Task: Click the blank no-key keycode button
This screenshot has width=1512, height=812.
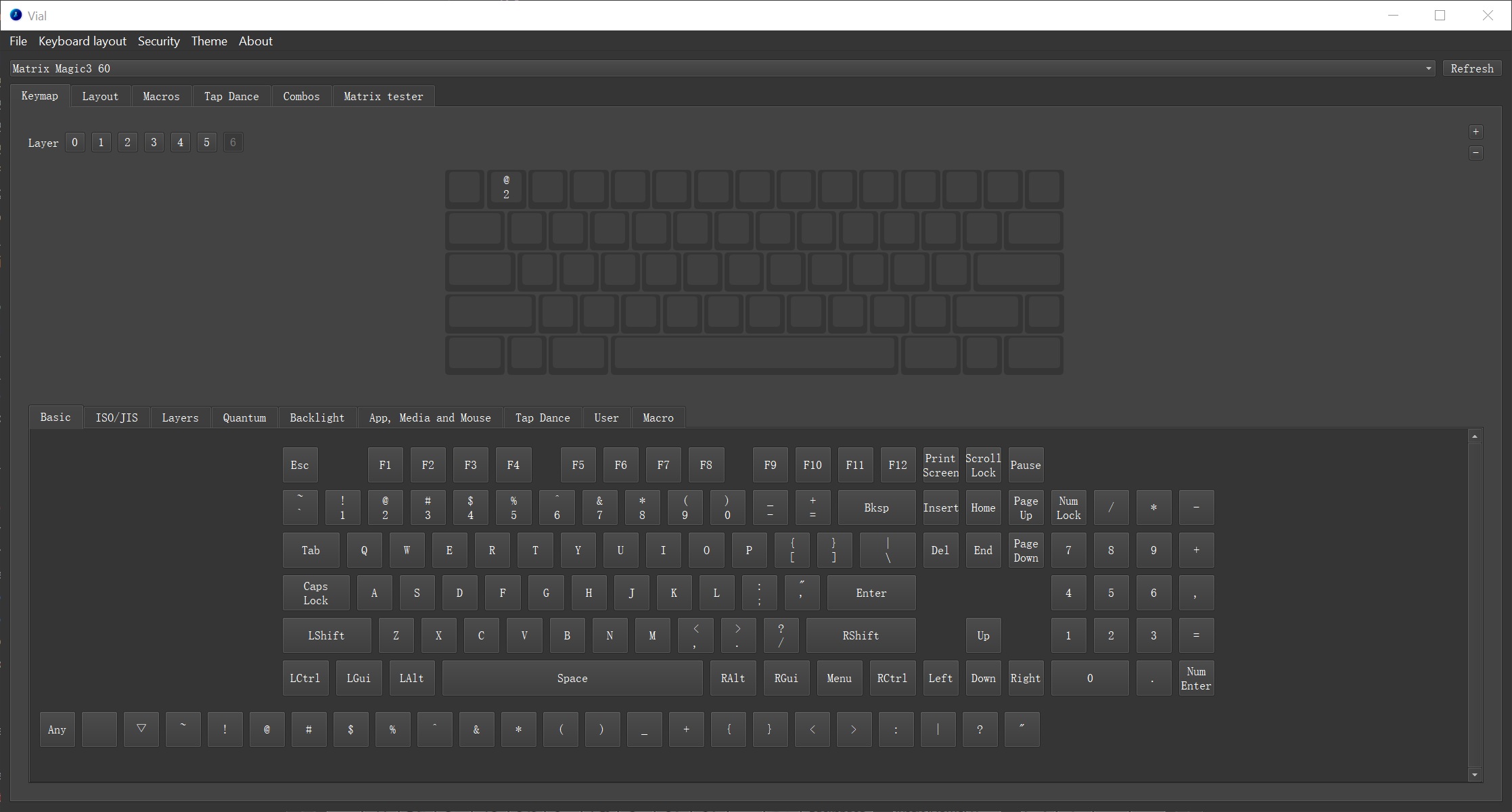Action: (x=99, y=729)
